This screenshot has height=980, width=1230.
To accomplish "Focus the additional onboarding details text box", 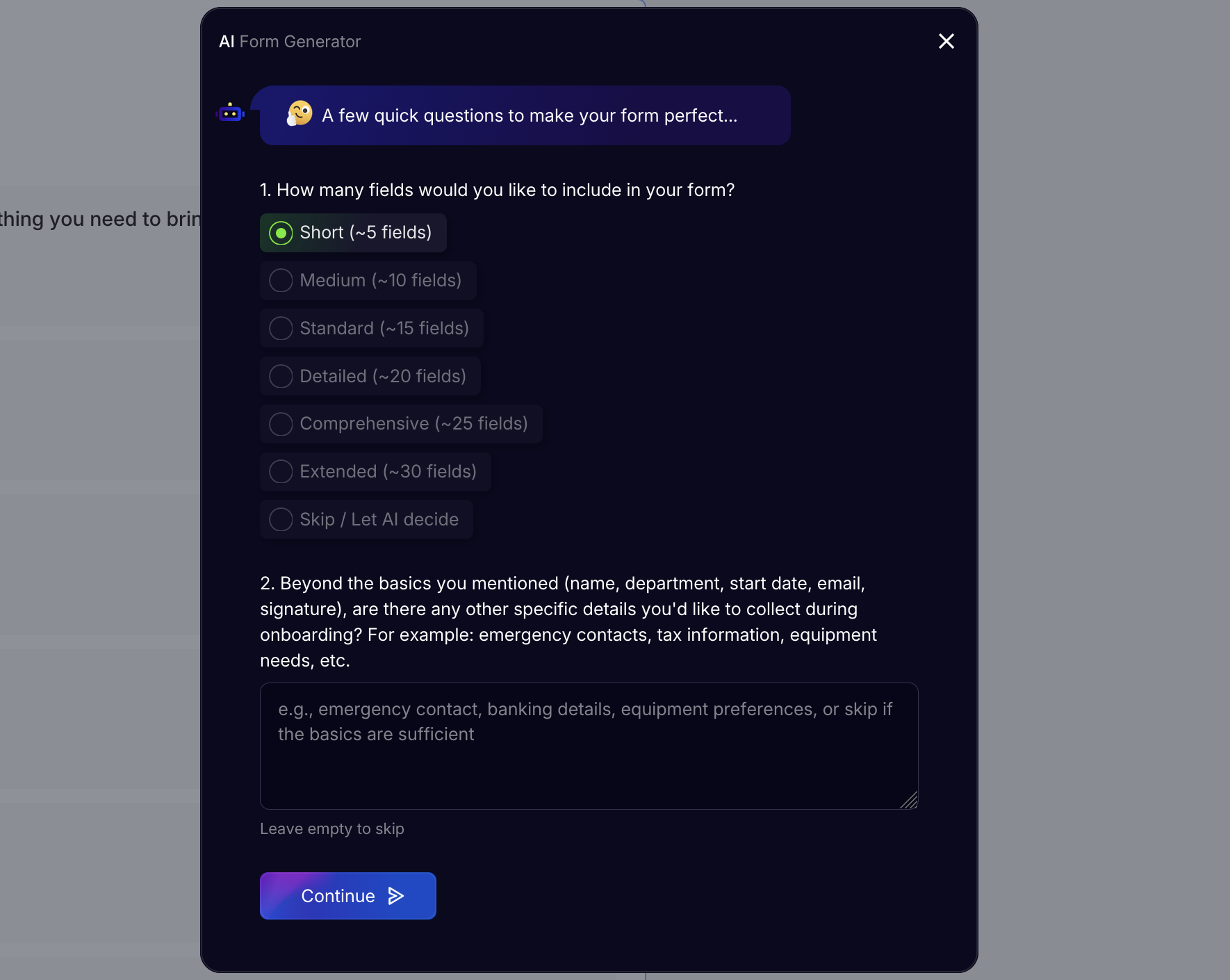I will coord(589,758).
